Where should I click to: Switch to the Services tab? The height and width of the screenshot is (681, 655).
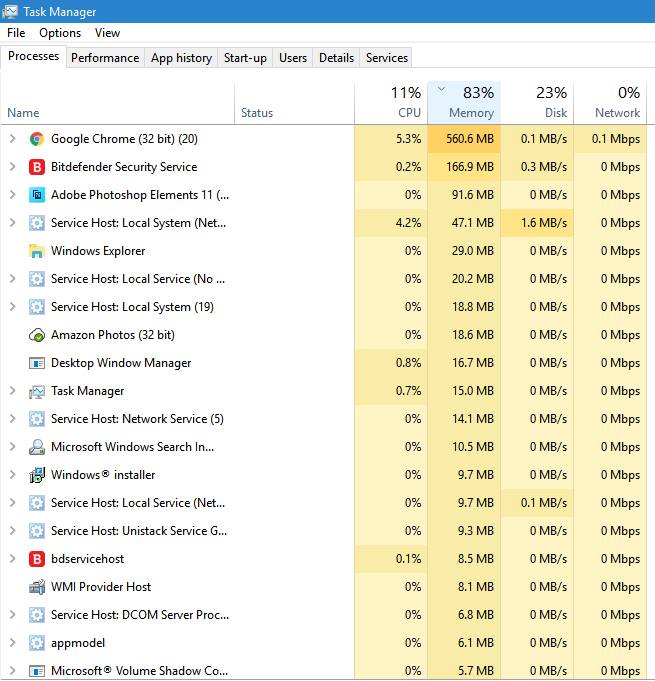(x=387, y=58)
